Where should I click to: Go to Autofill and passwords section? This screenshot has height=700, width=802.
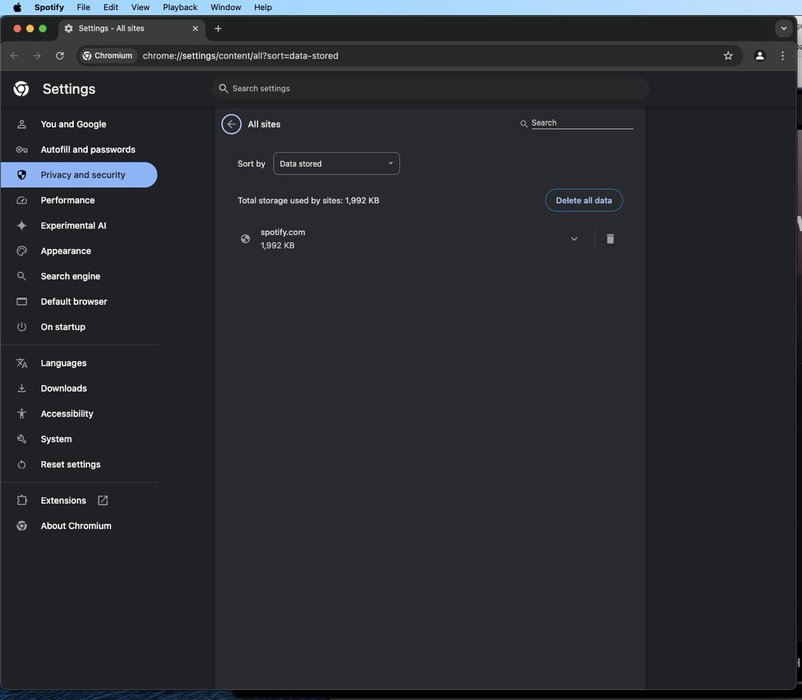coord(87,150)
